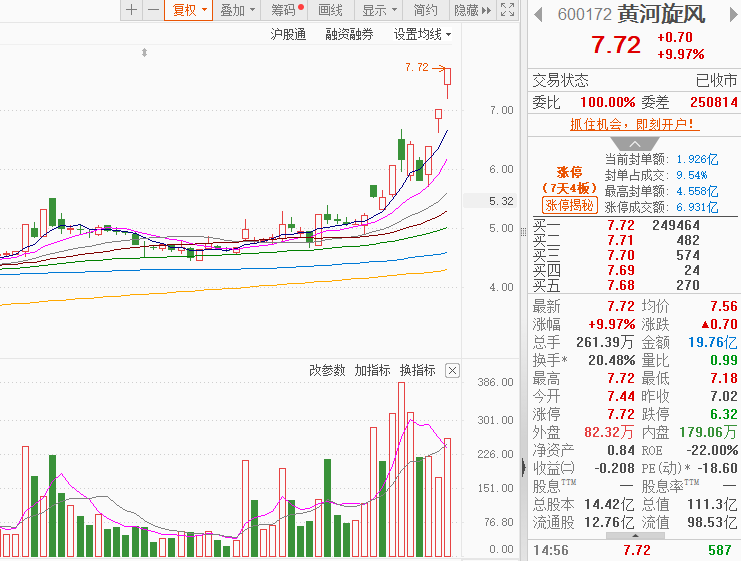This screenshot has width=741, height=561.
Task: Open the 显示 dropdown menu
Action: pyautogui.click(x=378, y=10)
